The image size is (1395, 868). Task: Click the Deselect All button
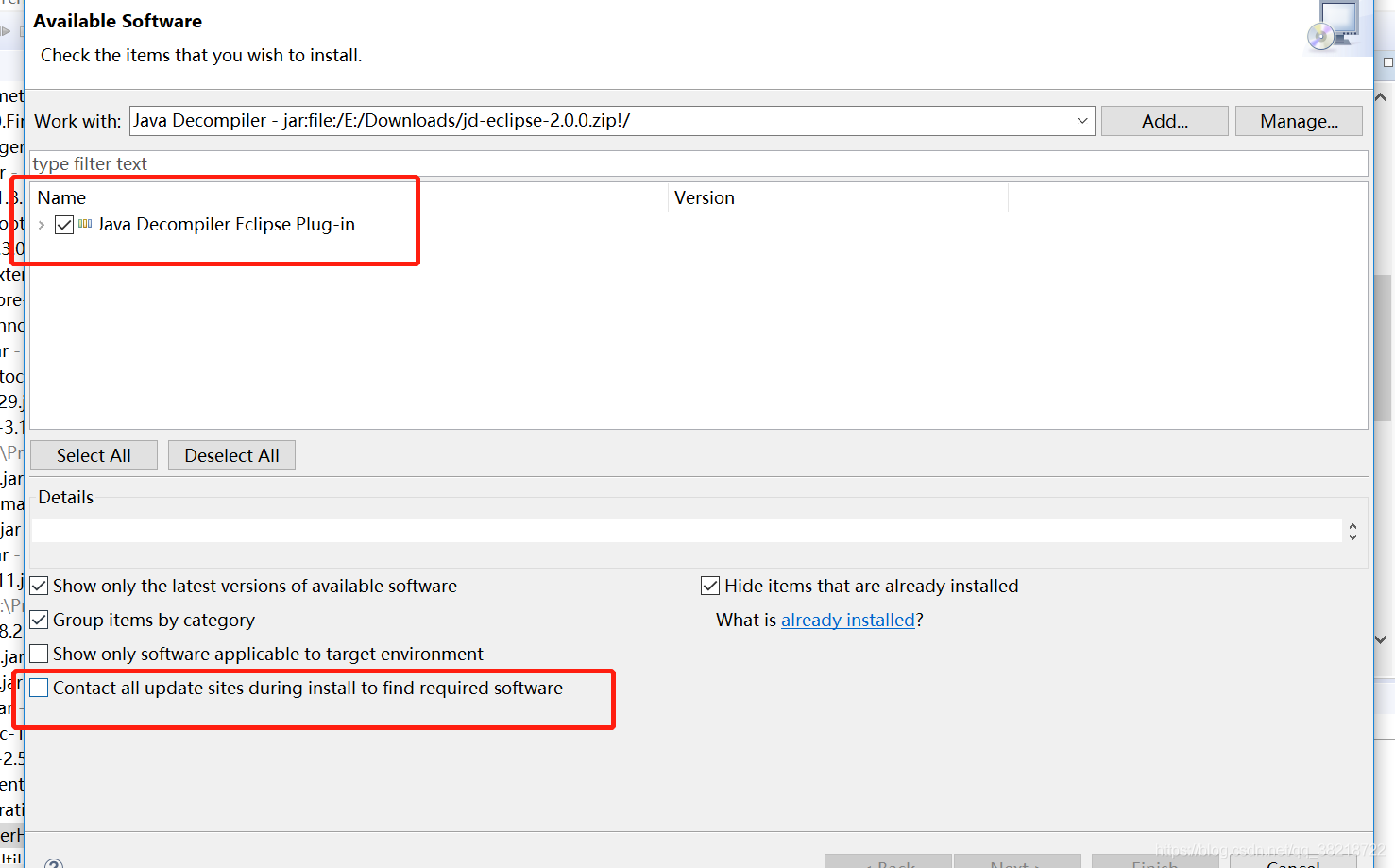tap(231, 455)
